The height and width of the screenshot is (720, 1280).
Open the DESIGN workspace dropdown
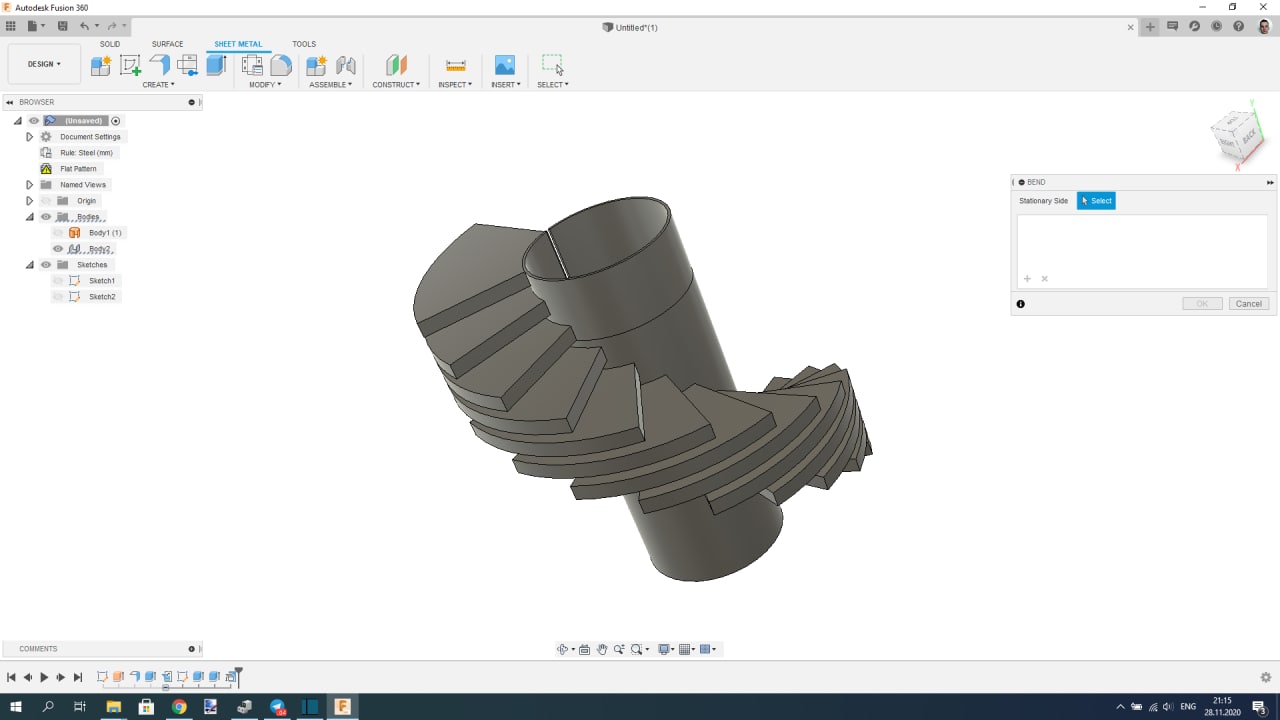tap(44, 64)
